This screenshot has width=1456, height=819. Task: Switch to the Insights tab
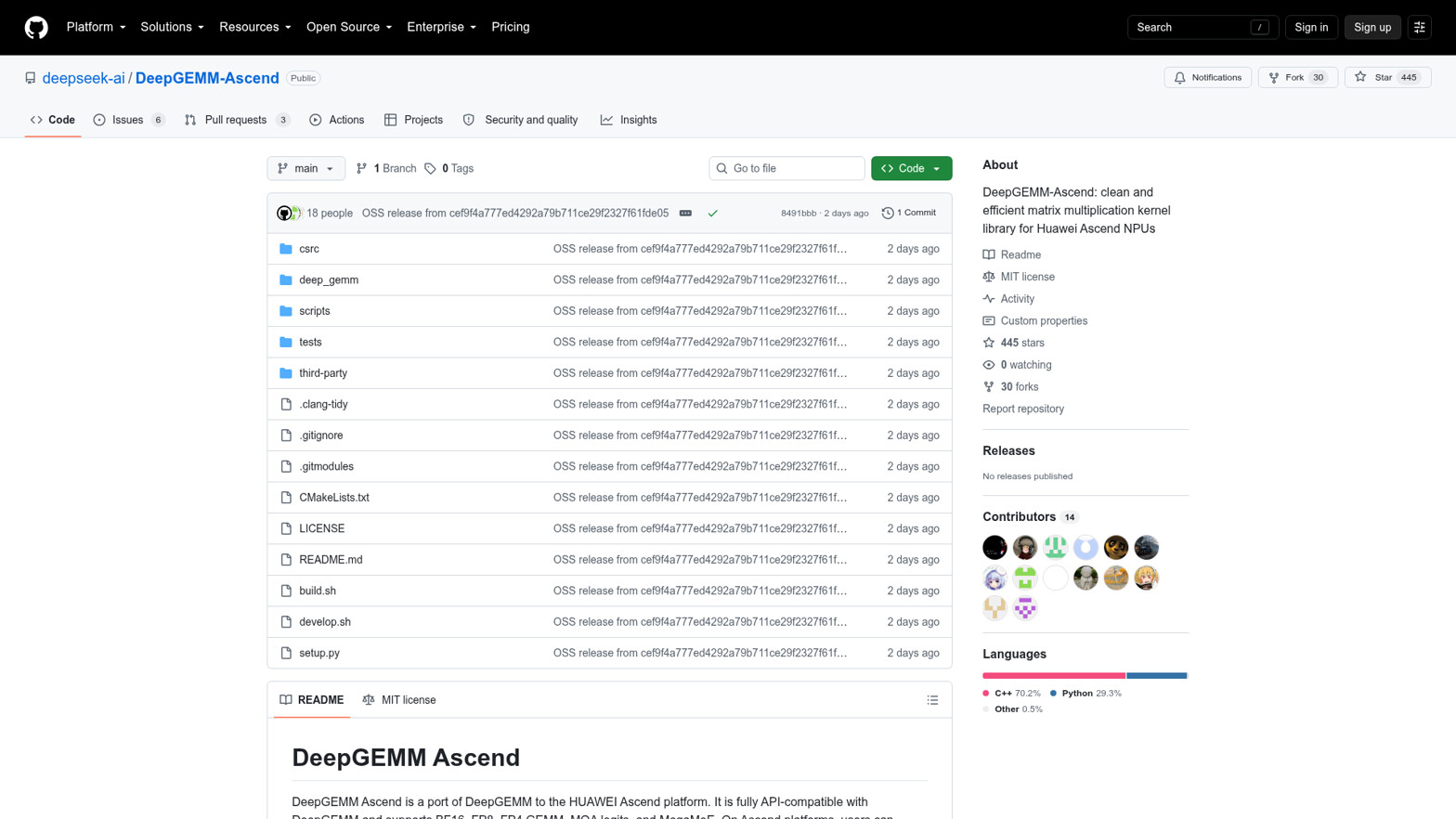[629, 120]
